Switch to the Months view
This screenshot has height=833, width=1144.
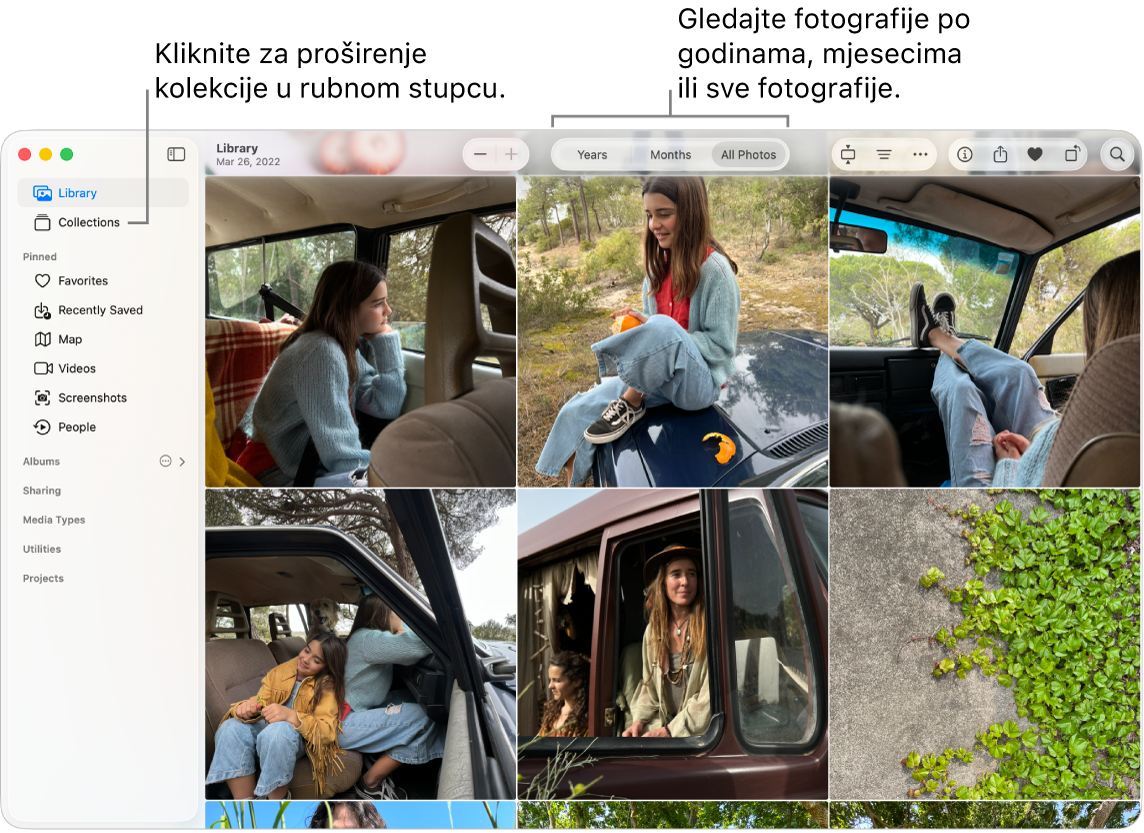pos(670,154)
